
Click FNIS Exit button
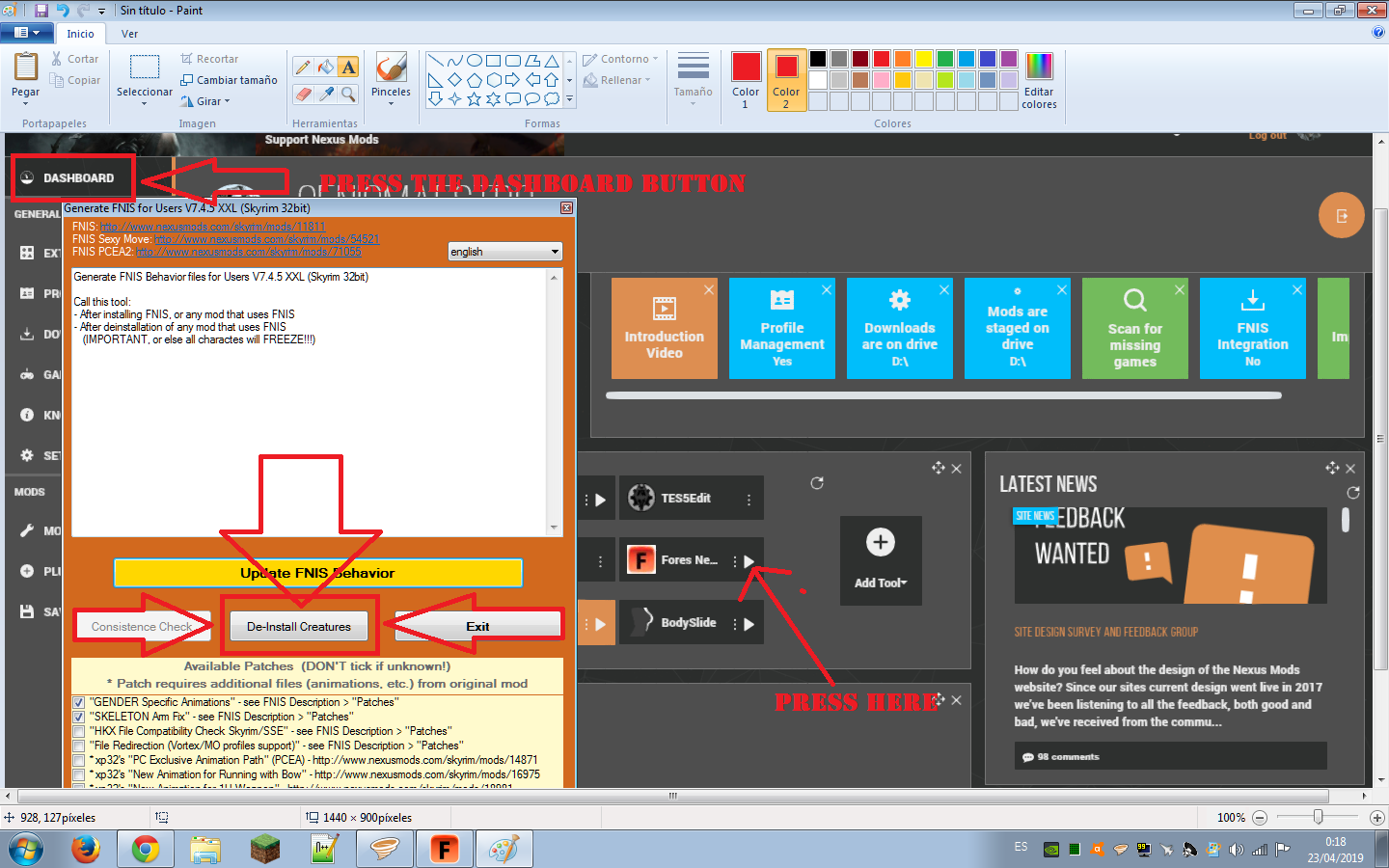tap(477, 627)
